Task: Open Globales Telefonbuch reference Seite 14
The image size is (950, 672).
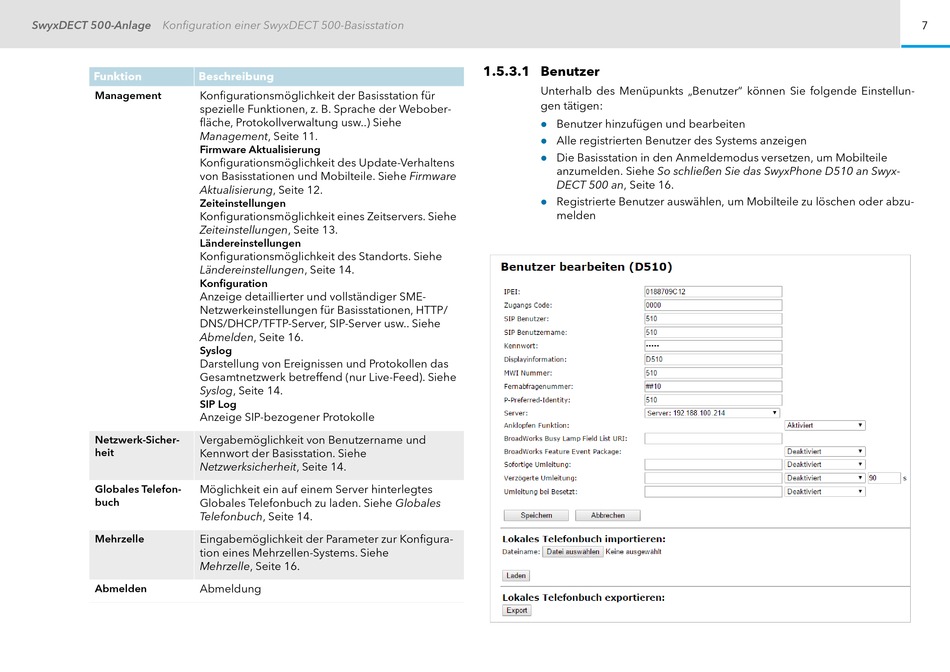Action: pos(320,510)
